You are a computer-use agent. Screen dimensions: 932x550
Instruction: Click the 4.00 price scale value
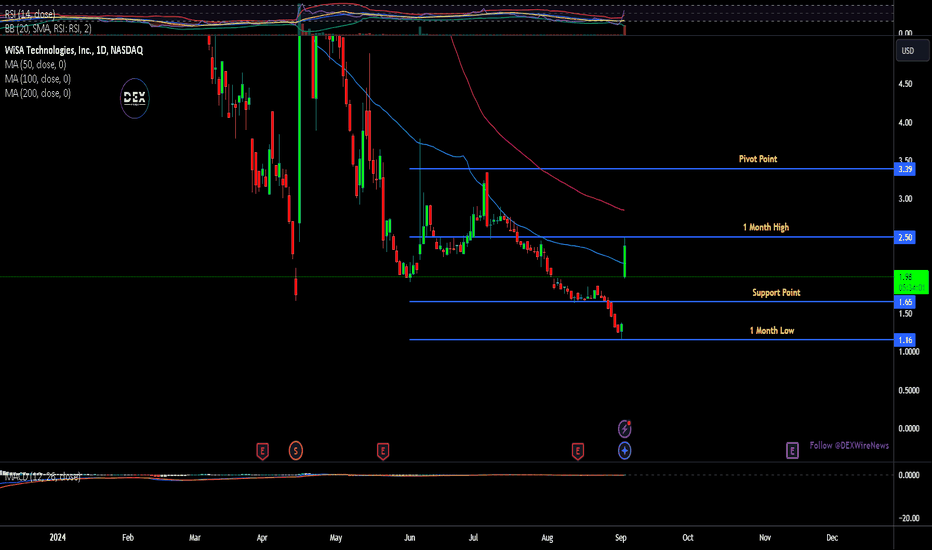coord(905,122)
